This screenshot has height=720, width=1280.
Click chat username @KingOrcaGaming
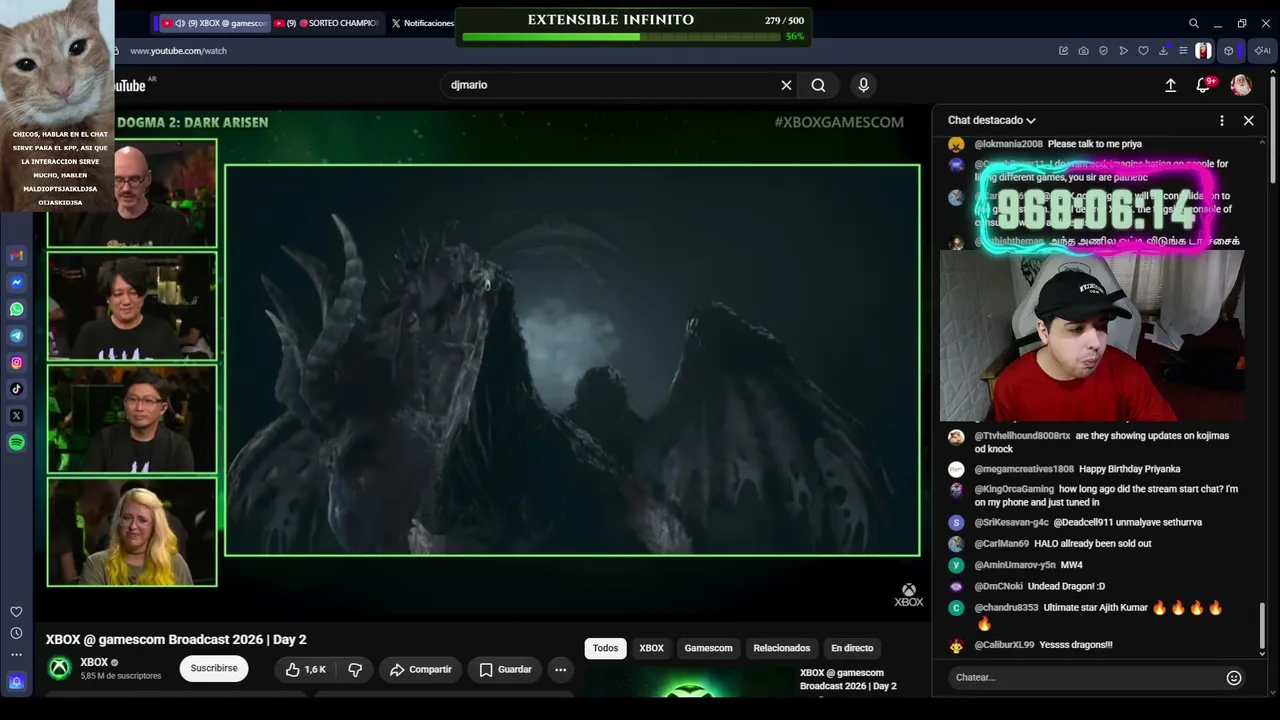(x=1014, y=489)
